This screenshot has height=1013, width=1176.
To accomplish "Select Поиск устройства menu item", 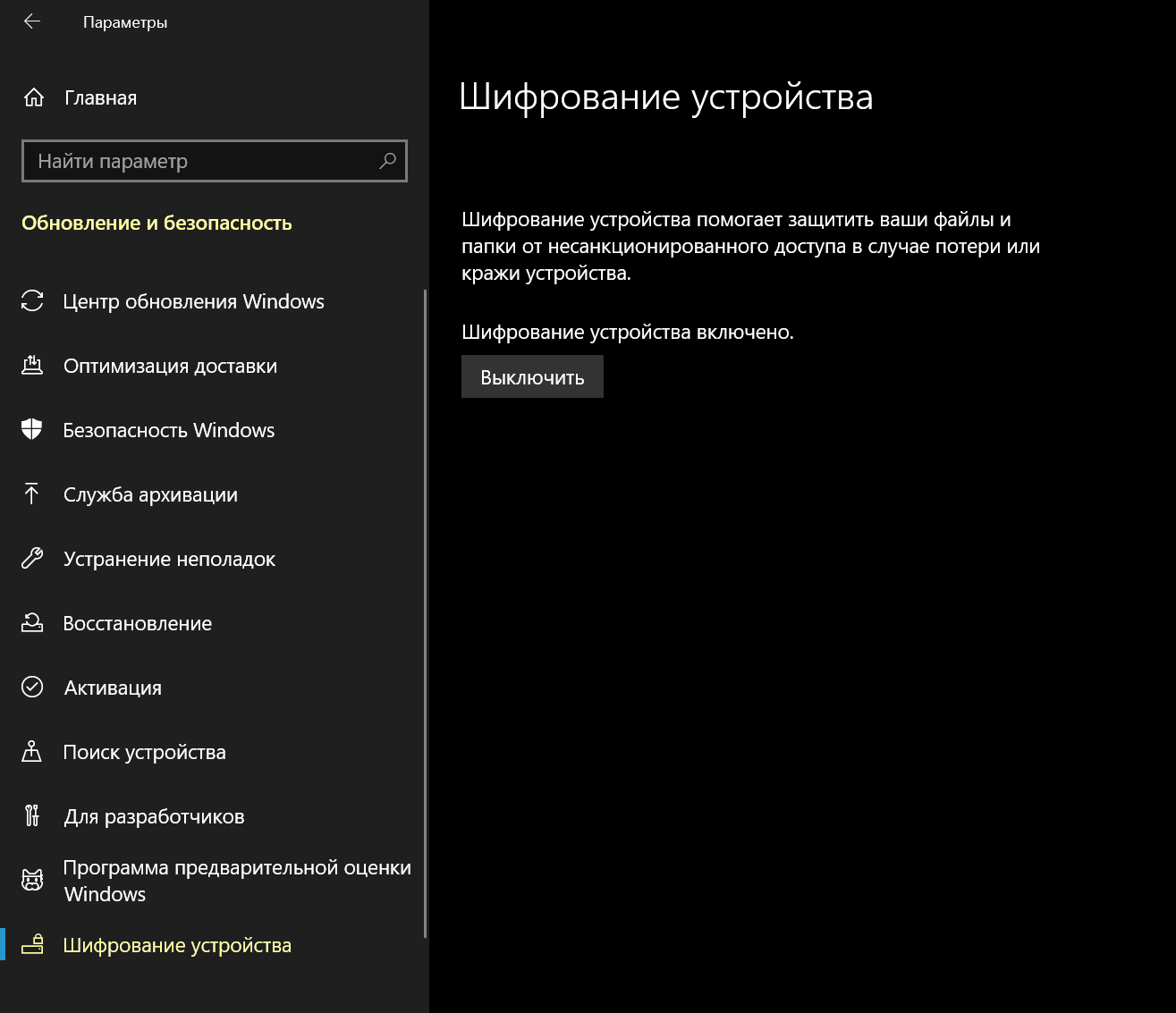I will (144, 752).
